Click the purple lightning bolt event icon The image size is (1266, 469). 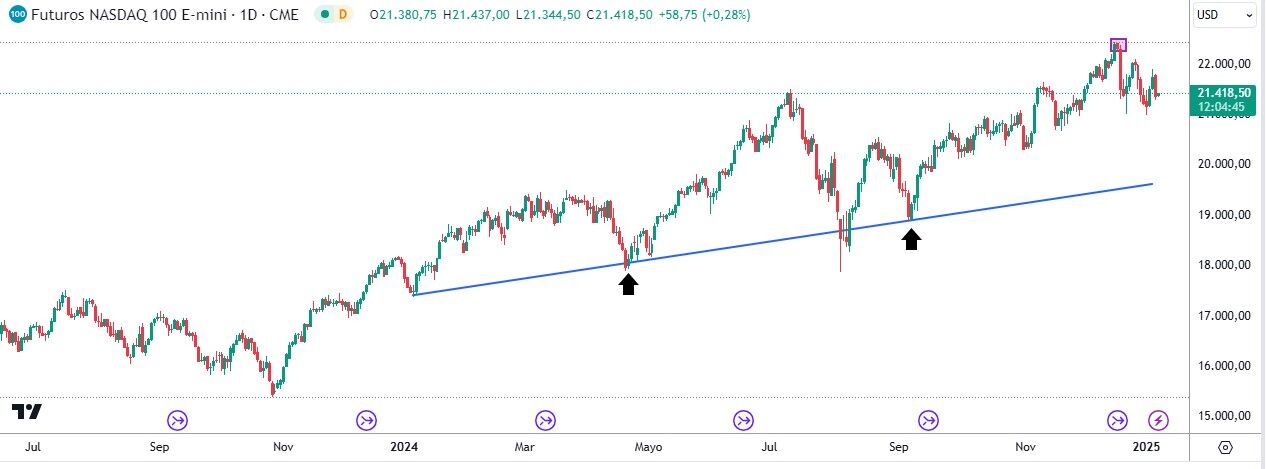tap(1158, 420)
